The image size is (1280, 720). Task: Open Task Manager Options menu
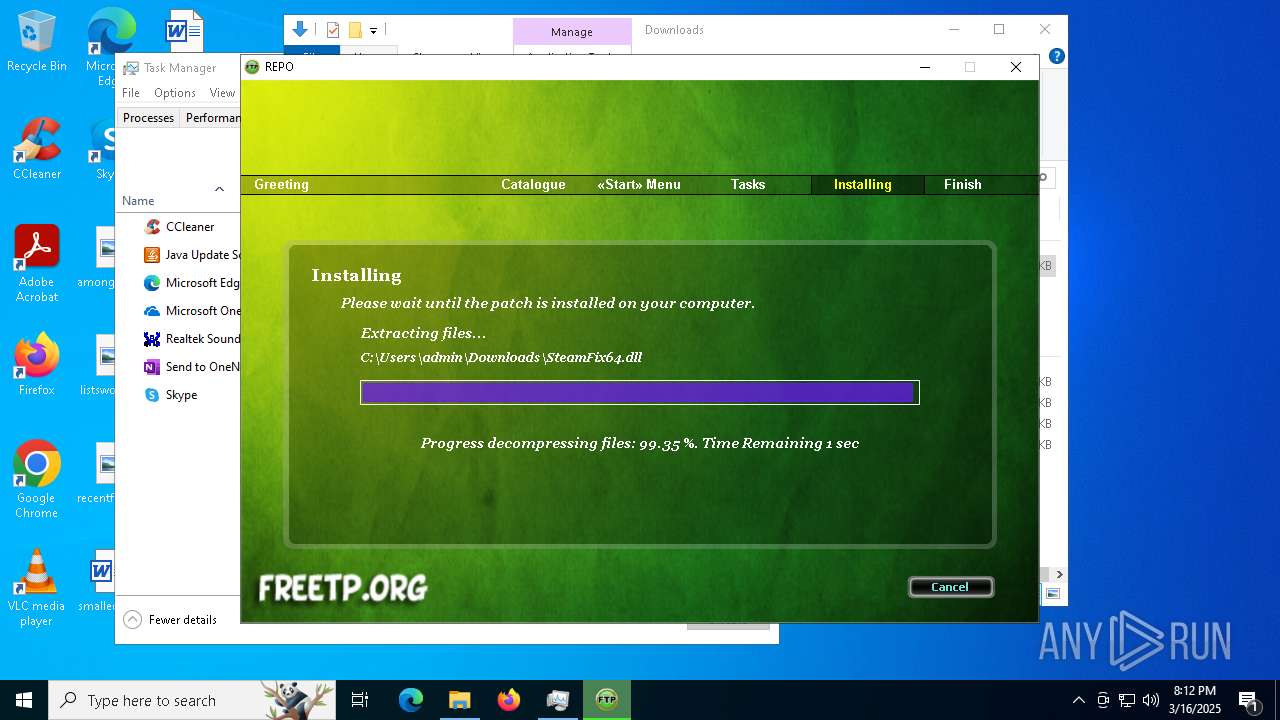point(175,93)
